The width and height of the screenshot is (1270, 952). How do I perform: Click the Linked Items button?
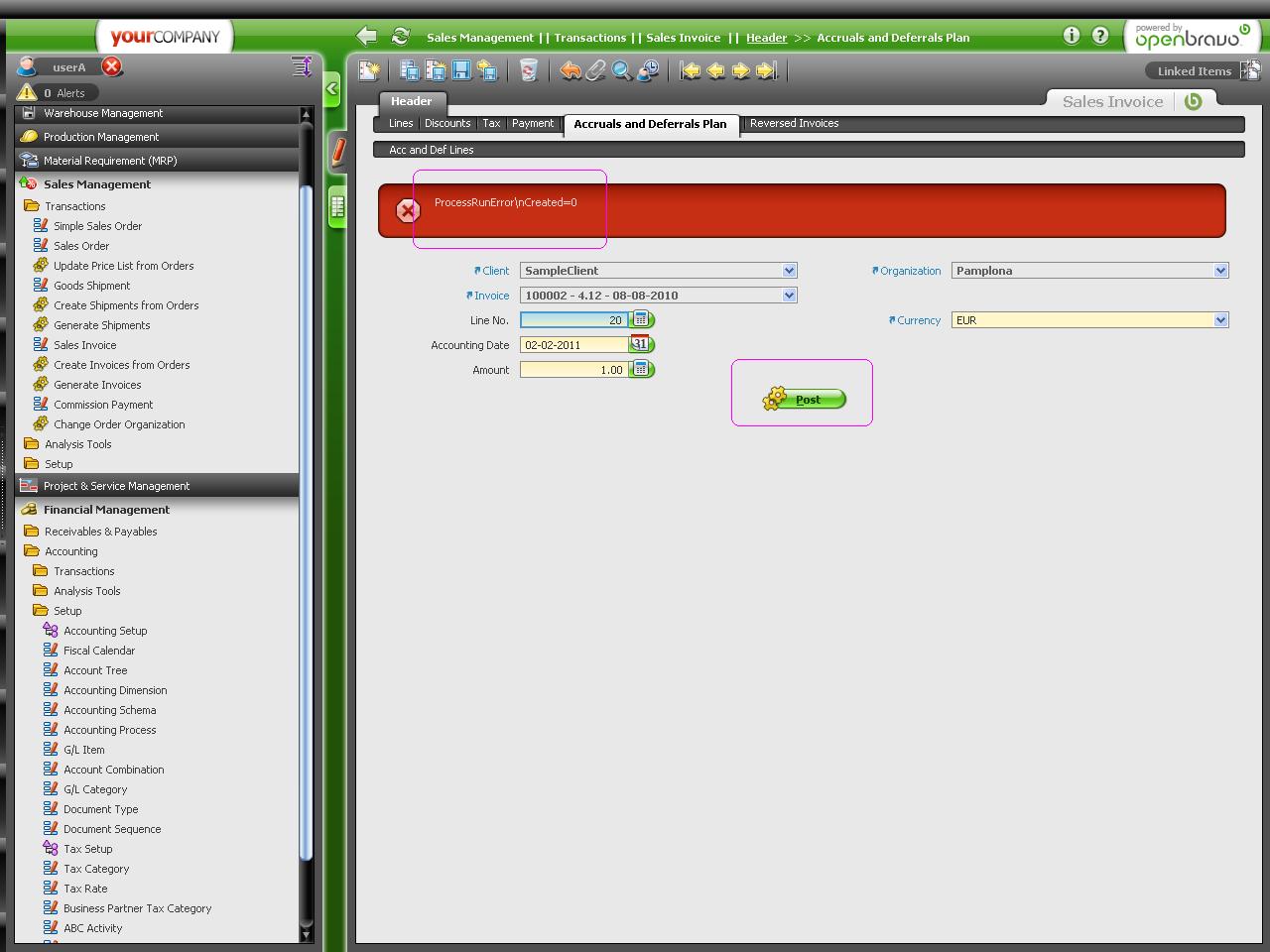(1204, 70)
